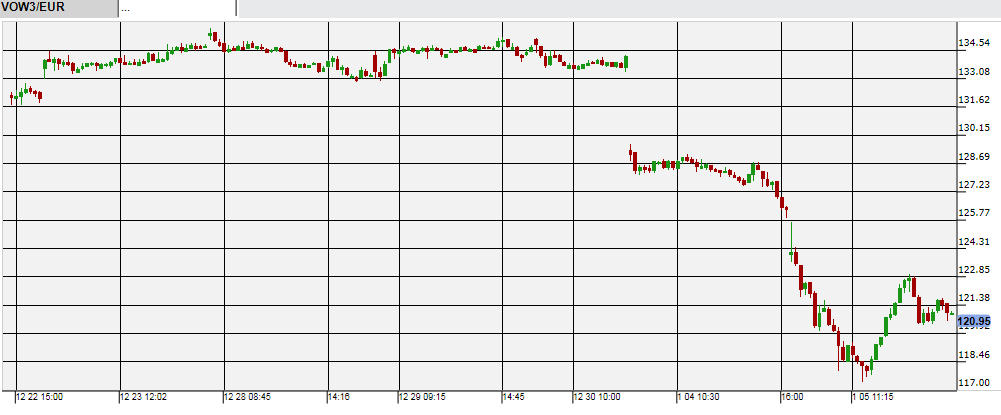The height and width of the screenshot is (415, 1001).
Task: Click the 12 22 15:00 time label
Action: (40, 397)
